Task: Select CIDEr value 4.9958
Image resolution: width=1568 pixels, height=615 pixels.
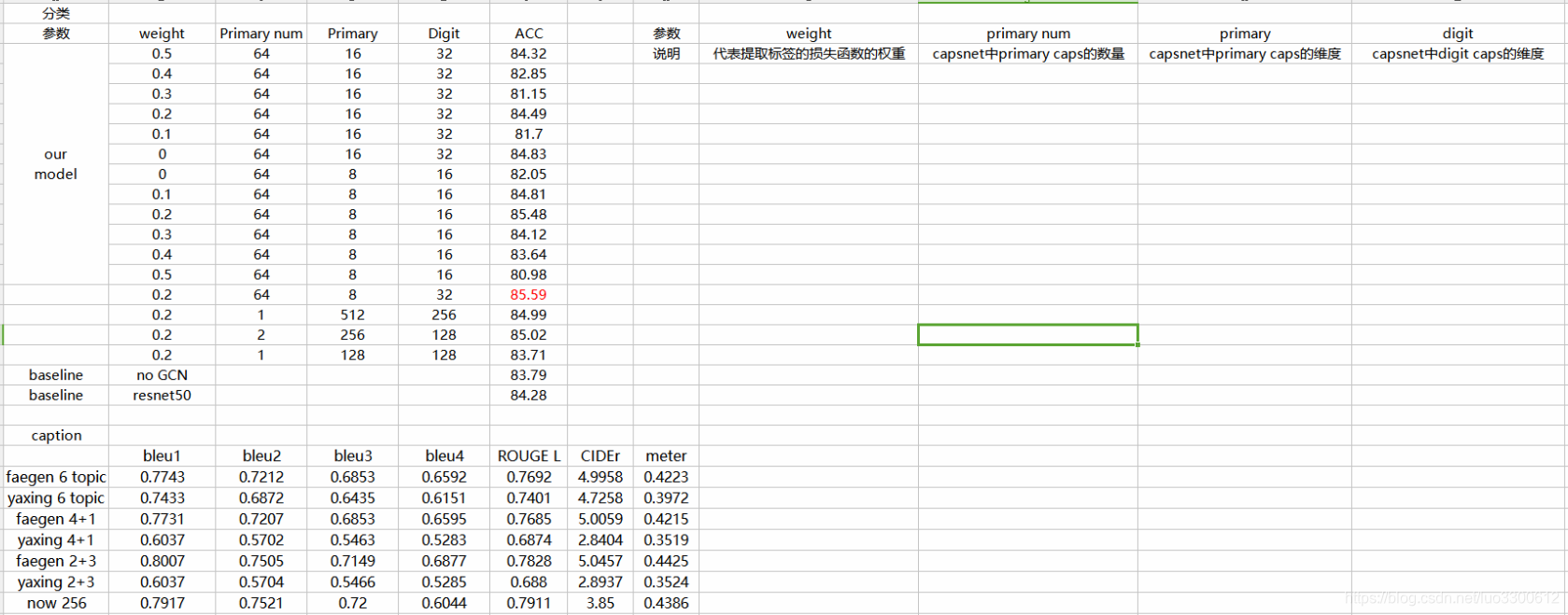Action: click(600, 477)
